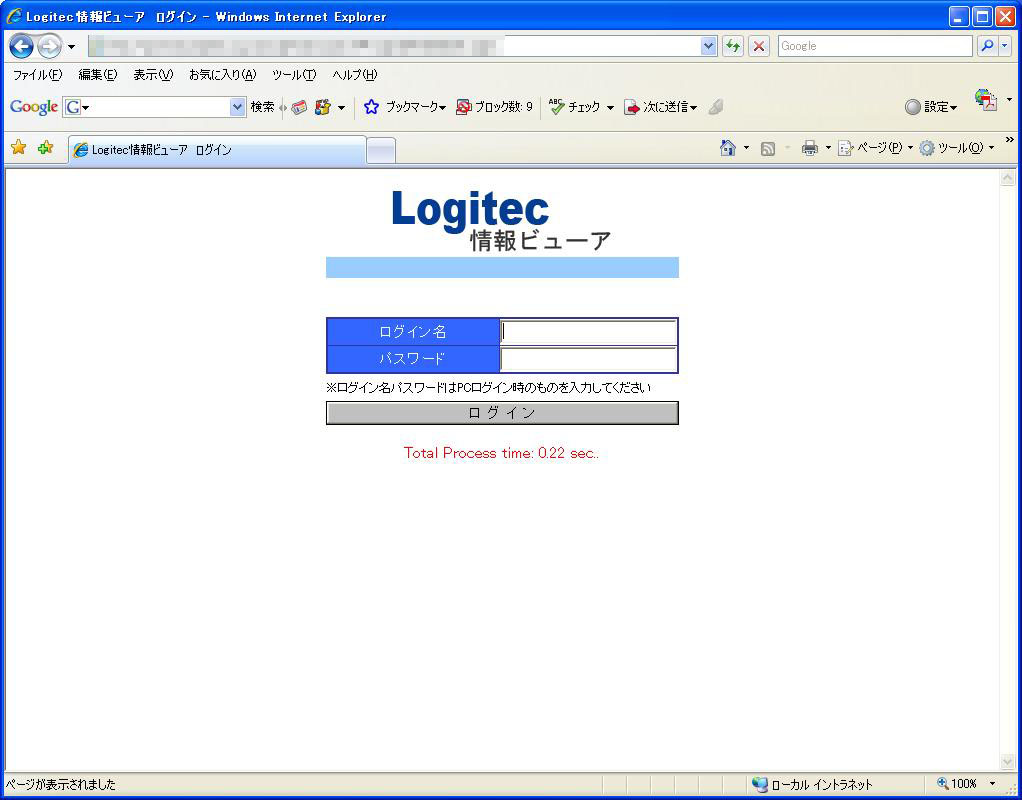Click the Print printer icon
The width and height of the screenshot is (1022, 800).
tap(810, 149)
